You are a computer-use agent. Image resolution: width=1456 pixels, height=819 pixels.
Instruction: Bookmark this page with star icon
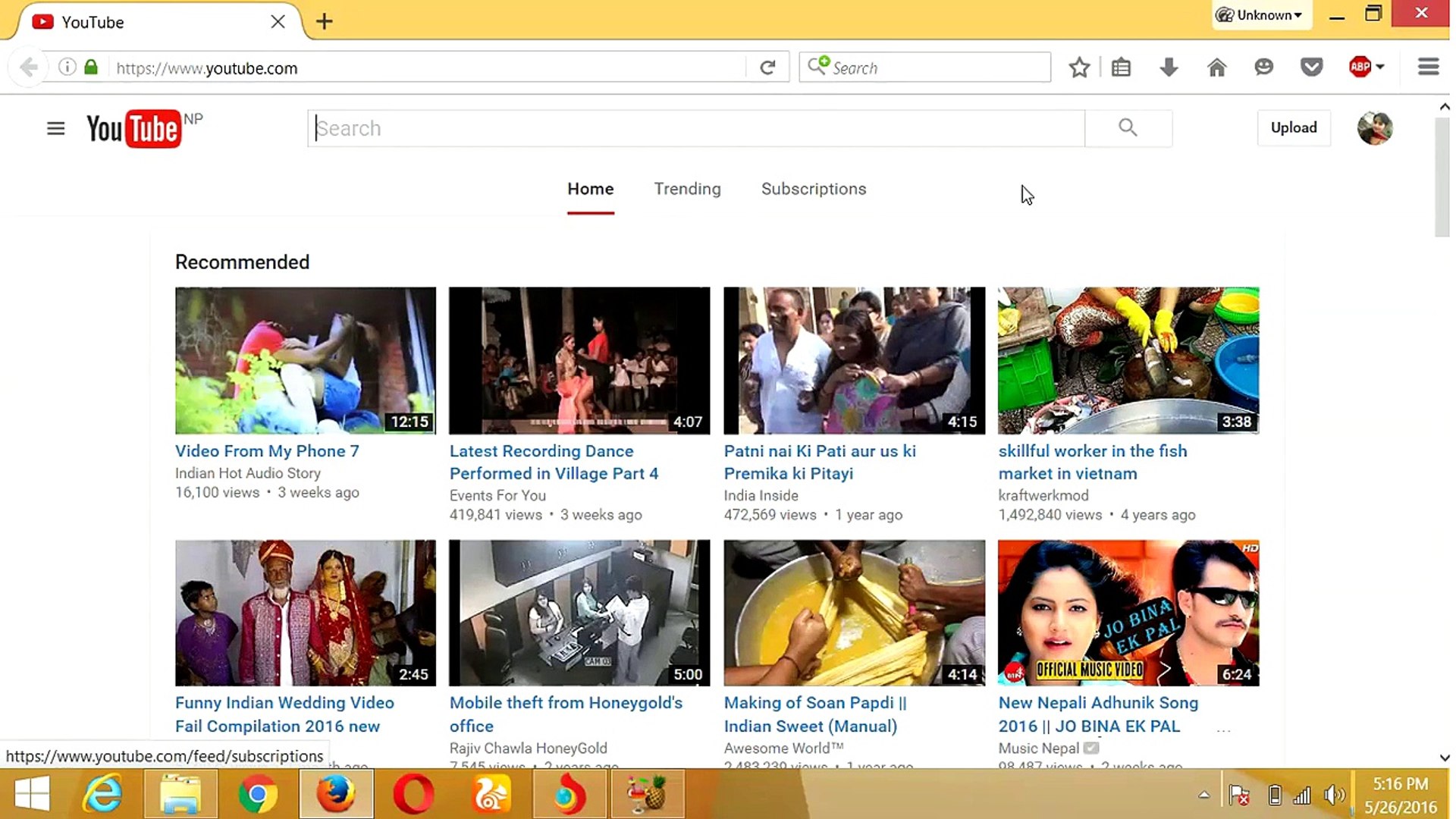(1079, 67)
